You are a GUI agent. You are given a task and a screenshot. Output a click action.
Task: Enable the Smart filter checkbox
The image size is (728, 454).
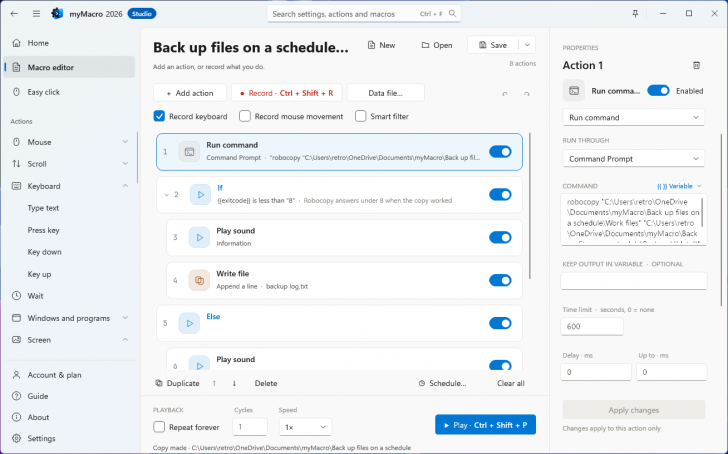[x=360, y=116]
